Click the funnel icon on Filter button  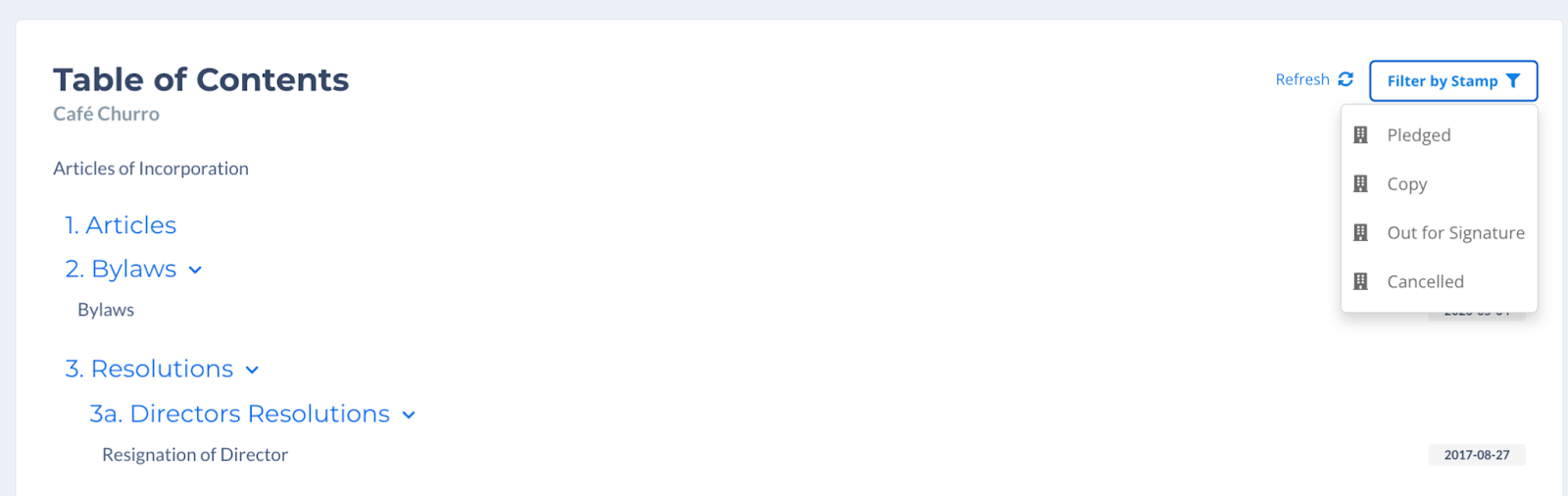pyautogui.click(x=1513, y=80)
